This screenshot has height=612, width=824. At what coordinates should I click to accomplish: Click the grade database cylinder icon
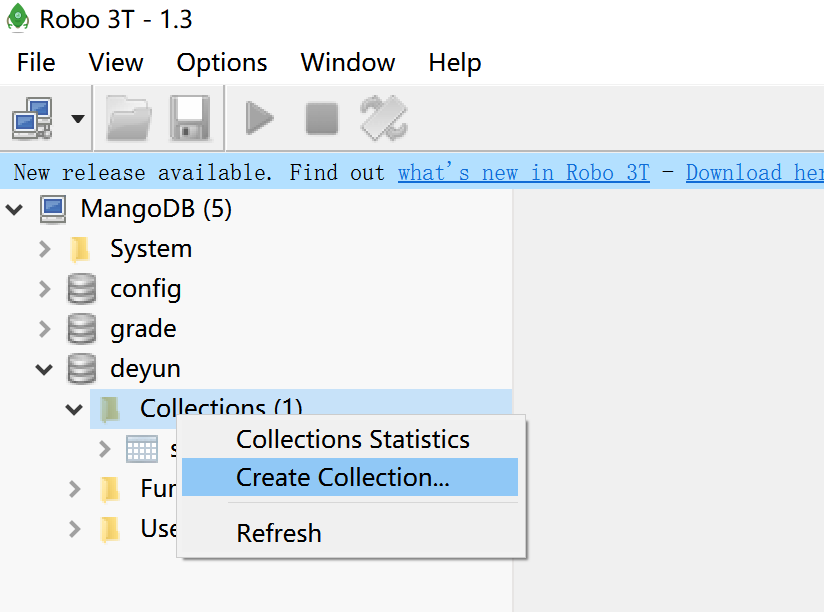point(82,329)
